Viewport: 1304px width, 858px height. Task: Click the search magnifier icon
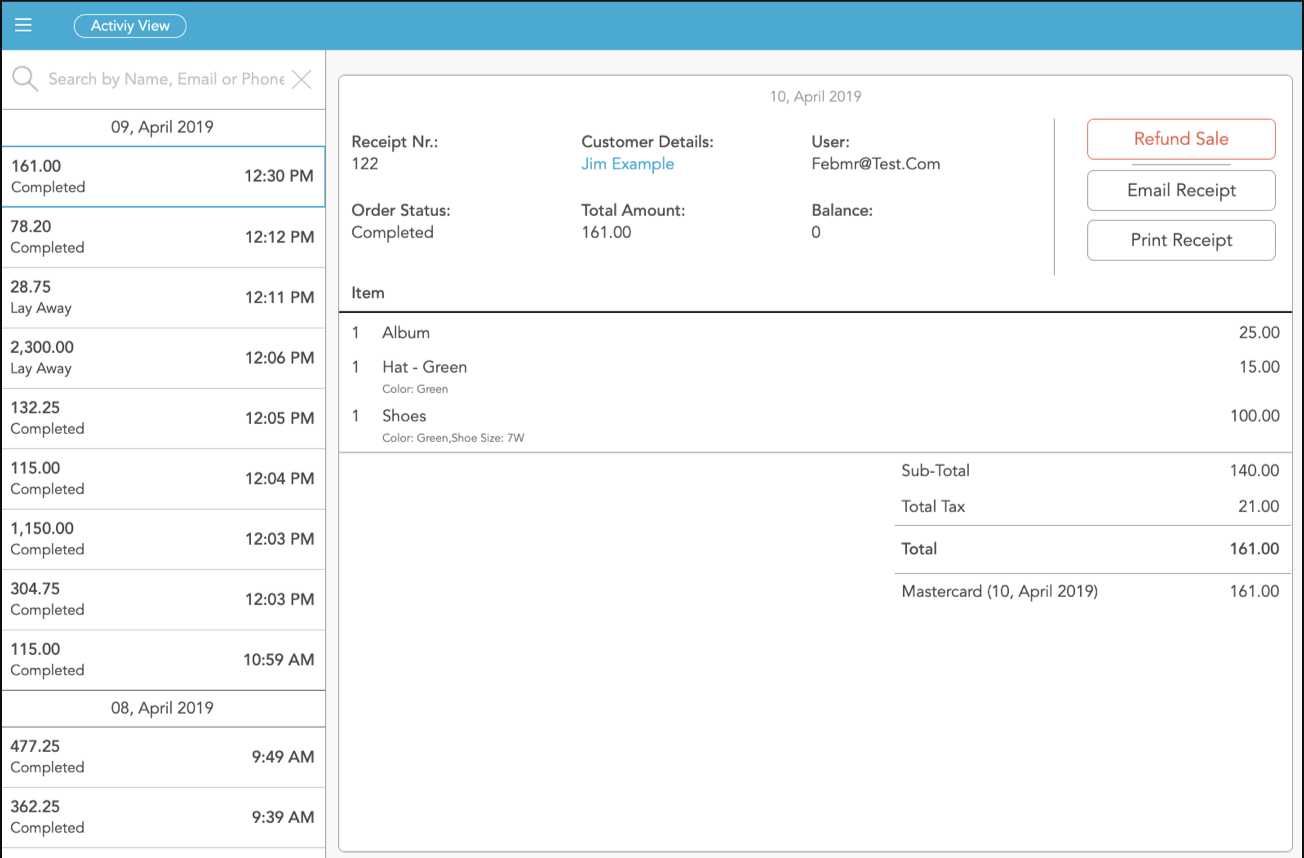coord(24,79)
